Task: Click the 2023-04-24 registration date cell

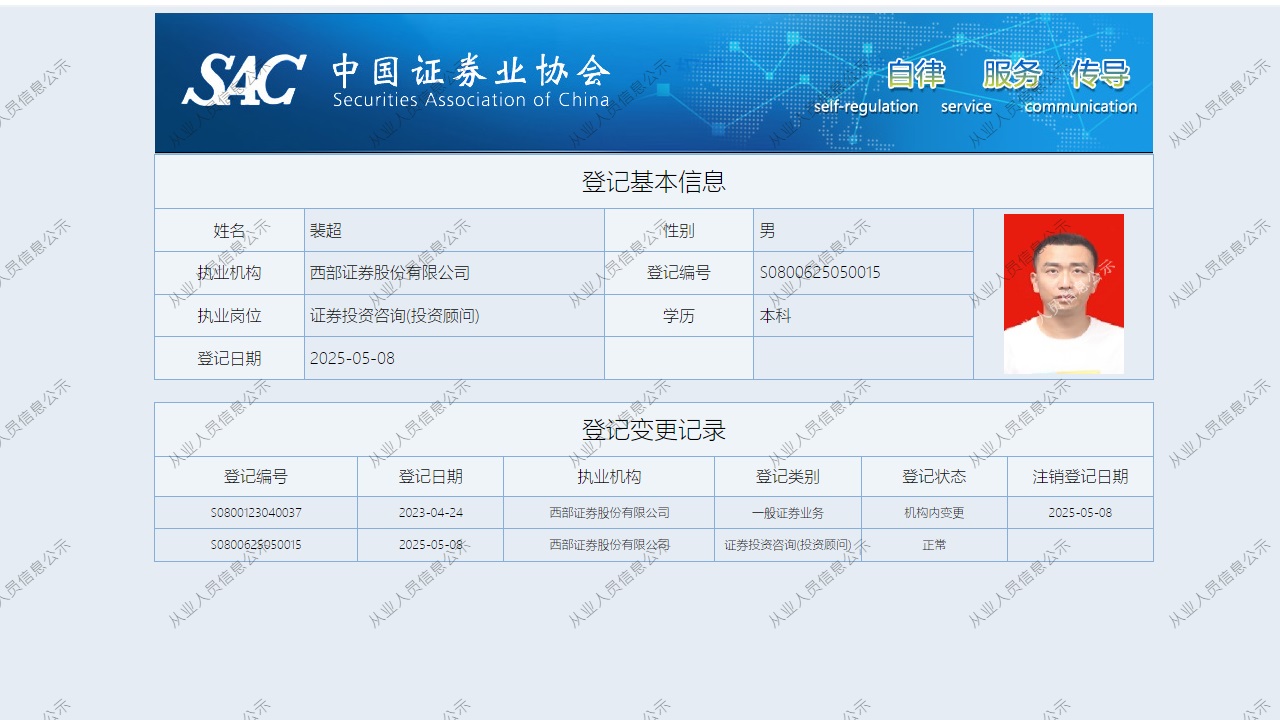Action: coord(430,513)
